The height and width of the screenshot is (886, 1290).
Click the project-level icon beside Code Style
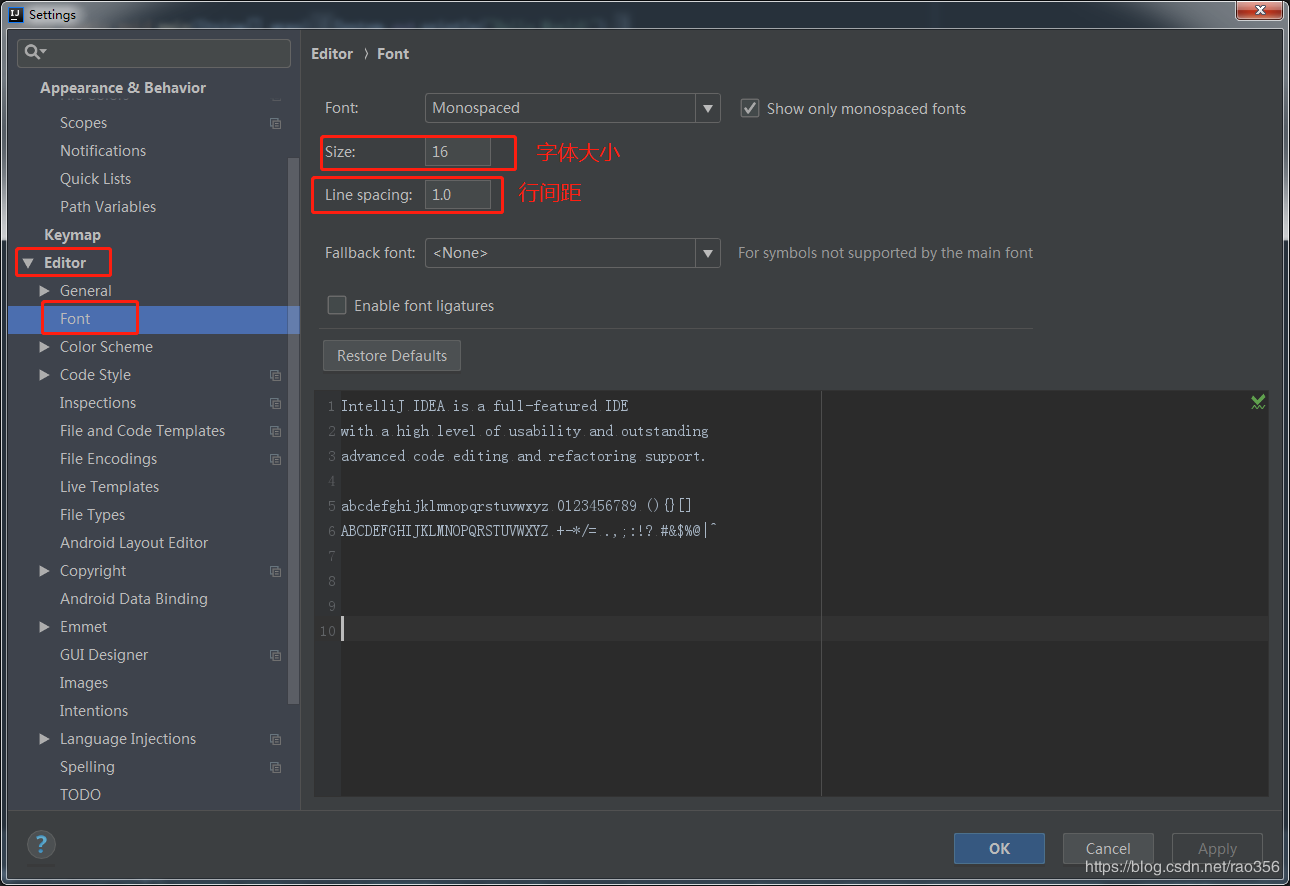(x=276, y=375)
